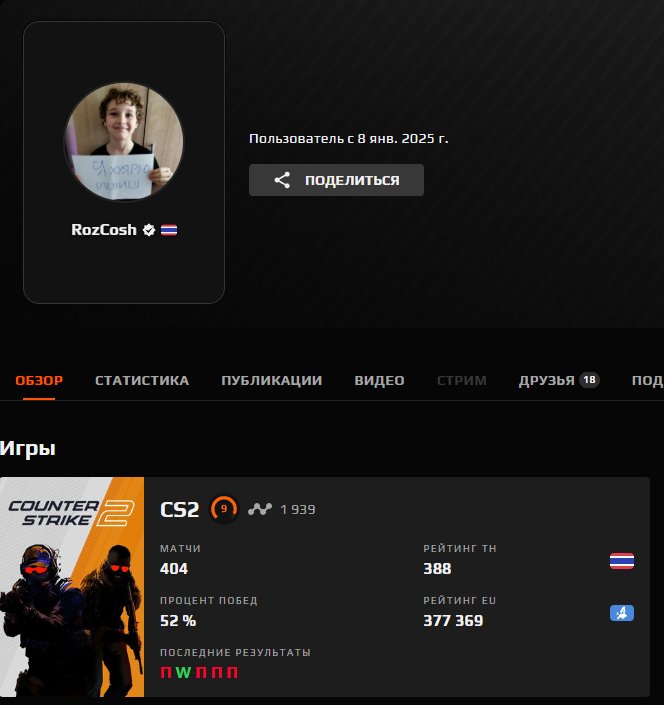Open the Публикации tab

[271, 380]
